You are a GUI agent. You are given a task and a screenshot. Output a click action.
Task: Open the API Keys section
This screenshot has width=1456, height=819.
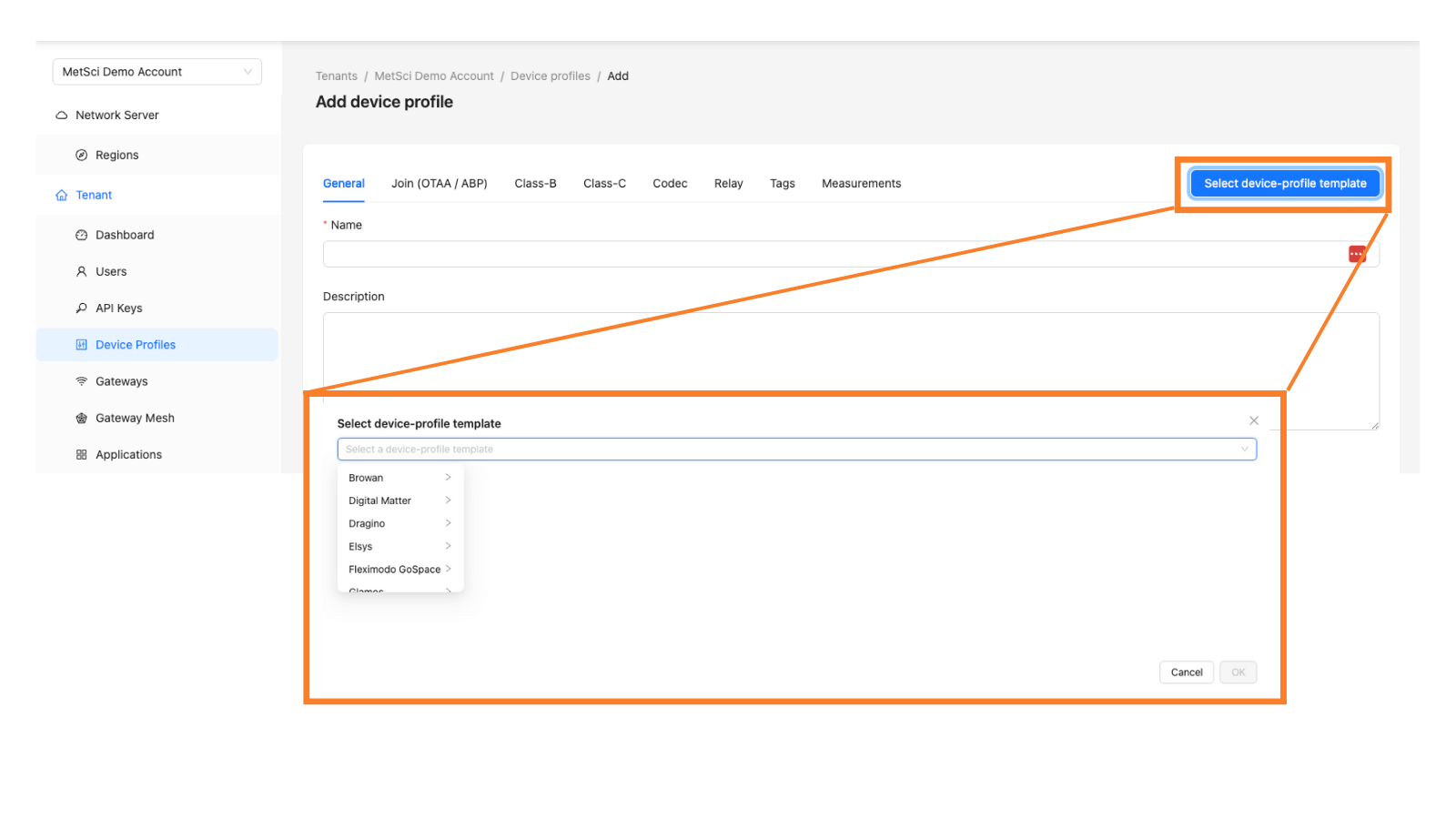pos(118,308)
